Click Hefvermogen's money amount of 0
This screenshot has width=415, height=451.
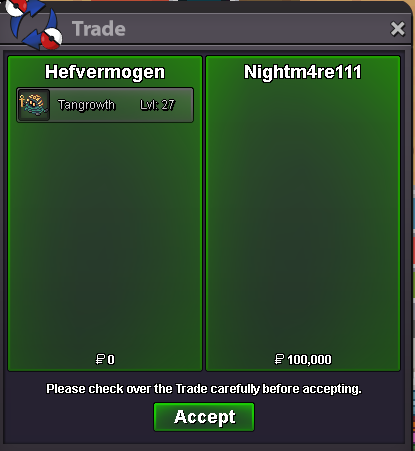pos(111,359)
